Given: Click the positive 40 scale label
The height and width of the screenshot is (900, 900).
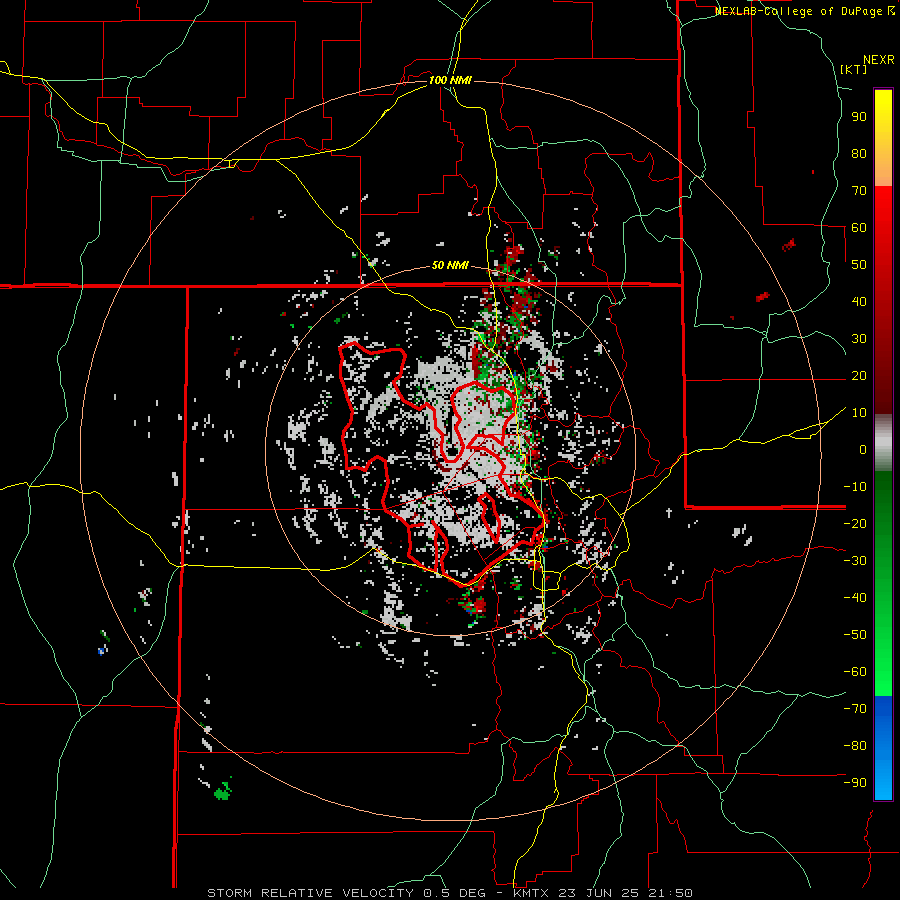Looking at the screenshot, I should [x=859, y=301].
